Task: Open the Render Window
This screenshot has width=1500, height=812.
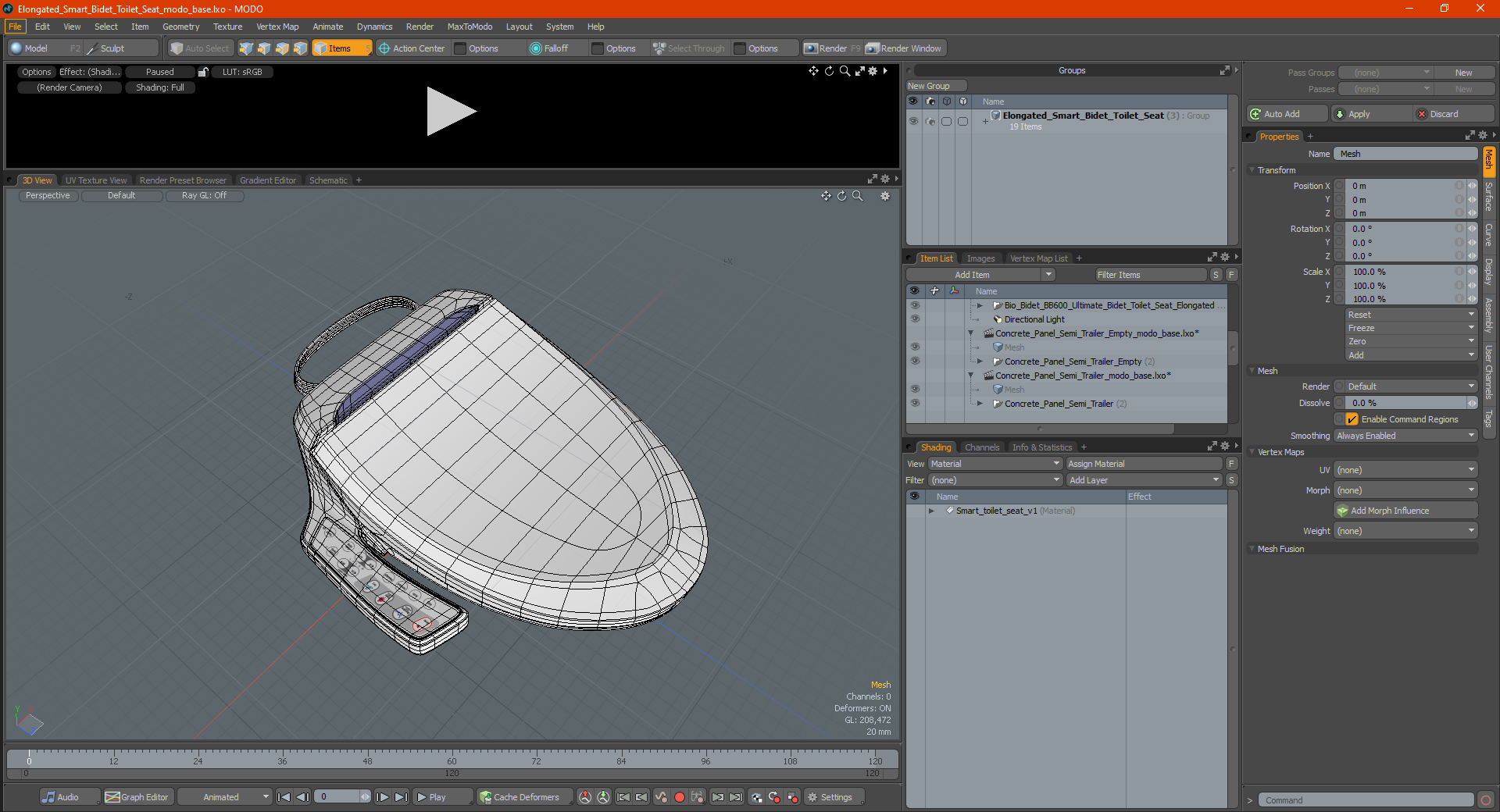Action: (905, 48)
